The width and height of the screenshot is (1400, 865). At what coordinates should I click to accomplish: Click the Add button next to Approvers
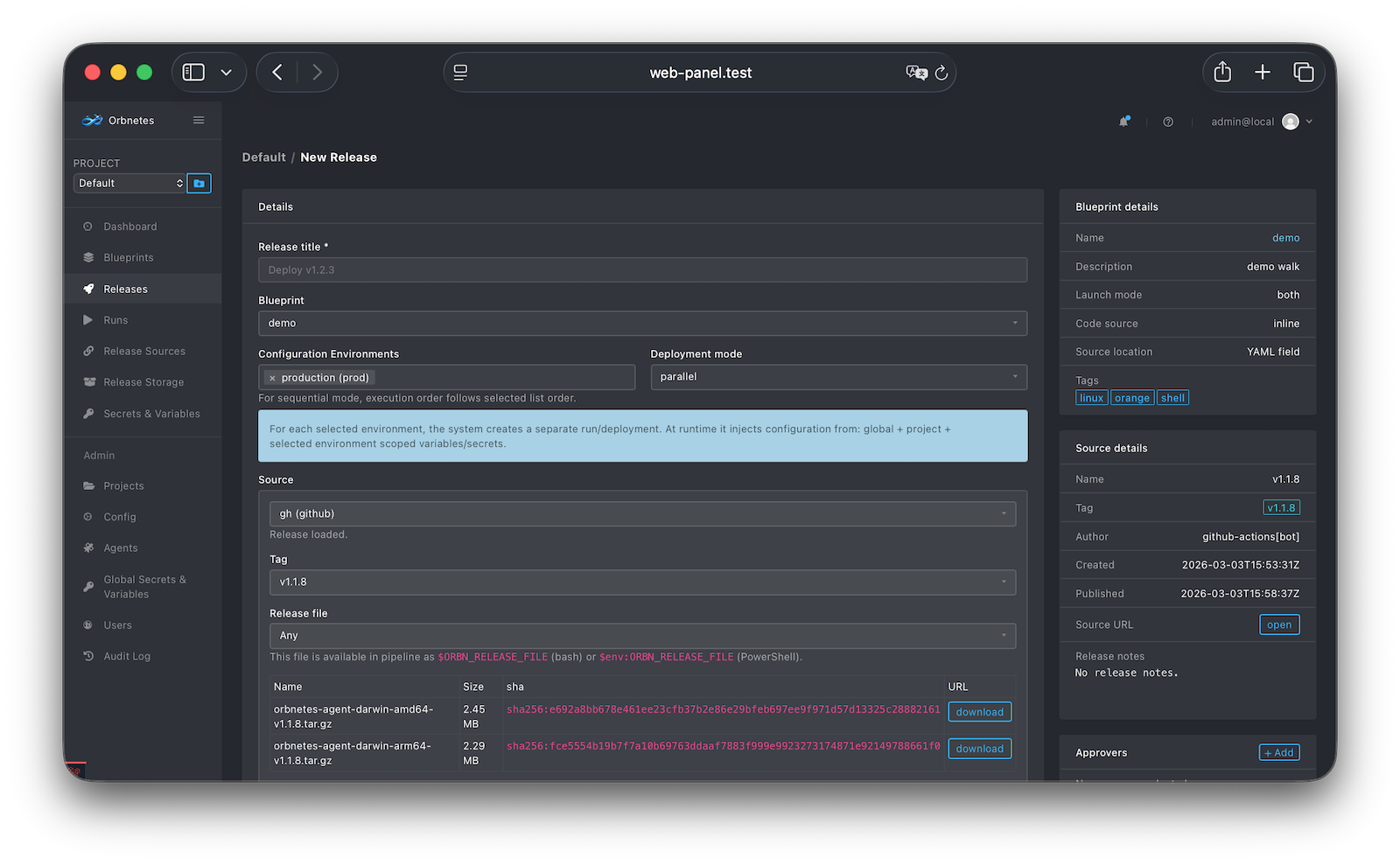(1278, 751)
